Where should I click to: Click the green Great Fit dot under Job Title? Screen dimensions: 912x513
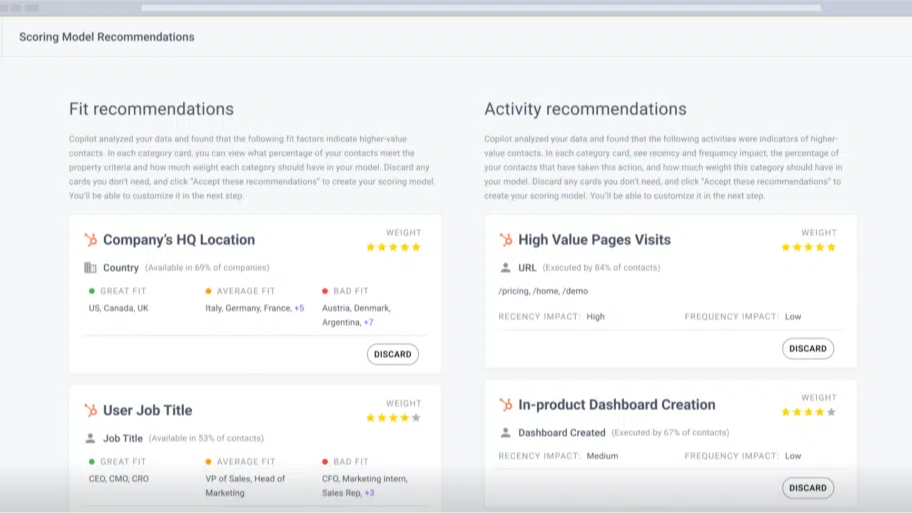91,461
